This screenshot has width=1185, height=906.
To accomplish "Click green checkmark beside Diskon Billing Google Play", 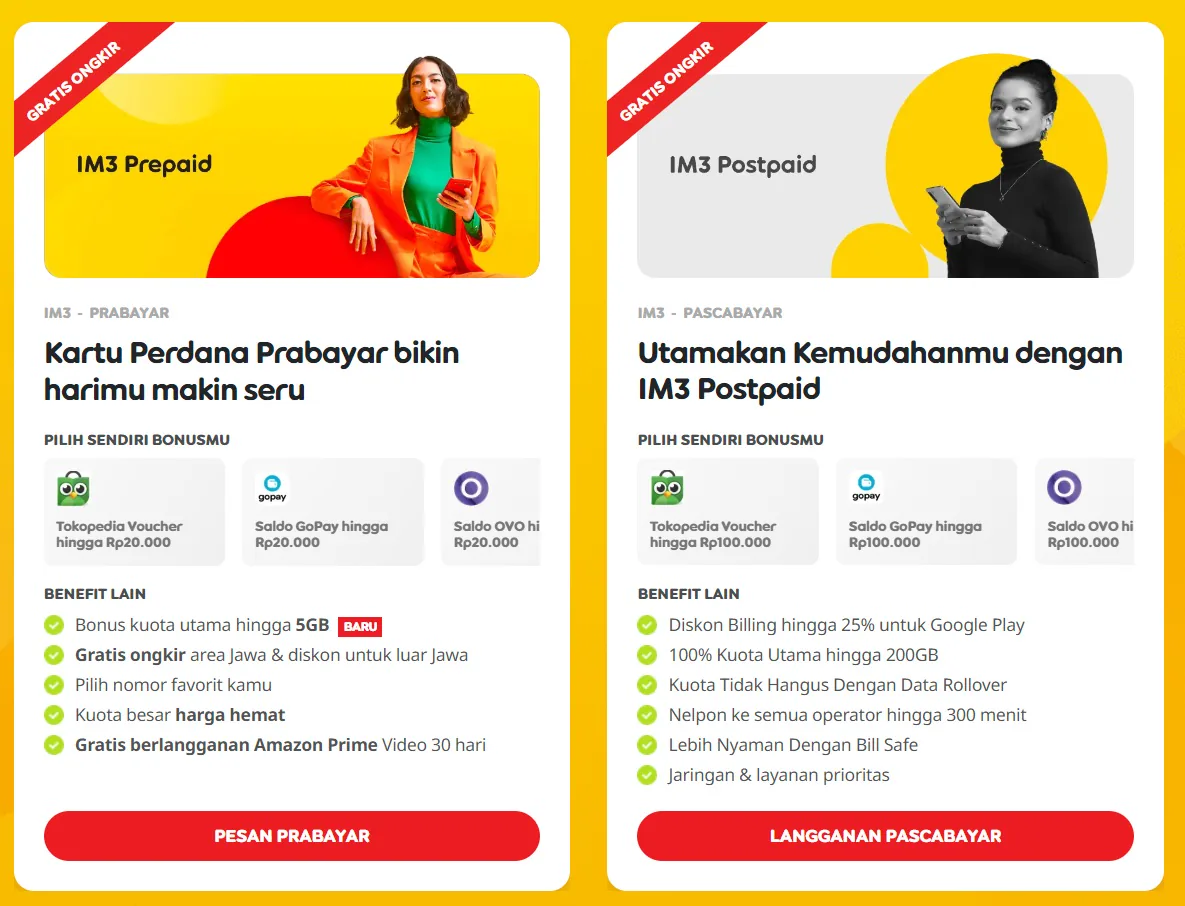I will pos(648,625).
